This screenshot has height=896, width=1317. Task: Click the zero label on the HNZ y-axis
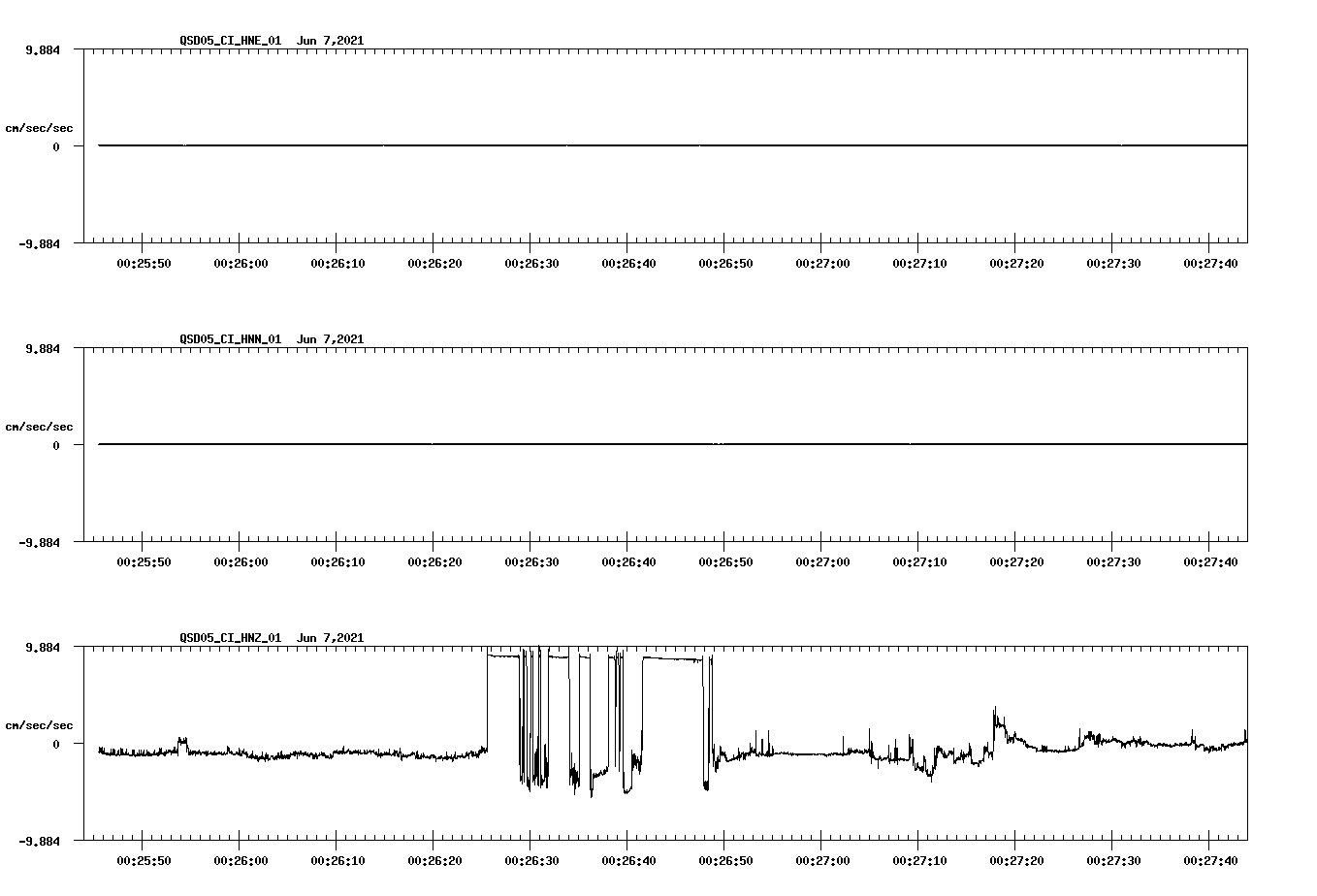56,744
